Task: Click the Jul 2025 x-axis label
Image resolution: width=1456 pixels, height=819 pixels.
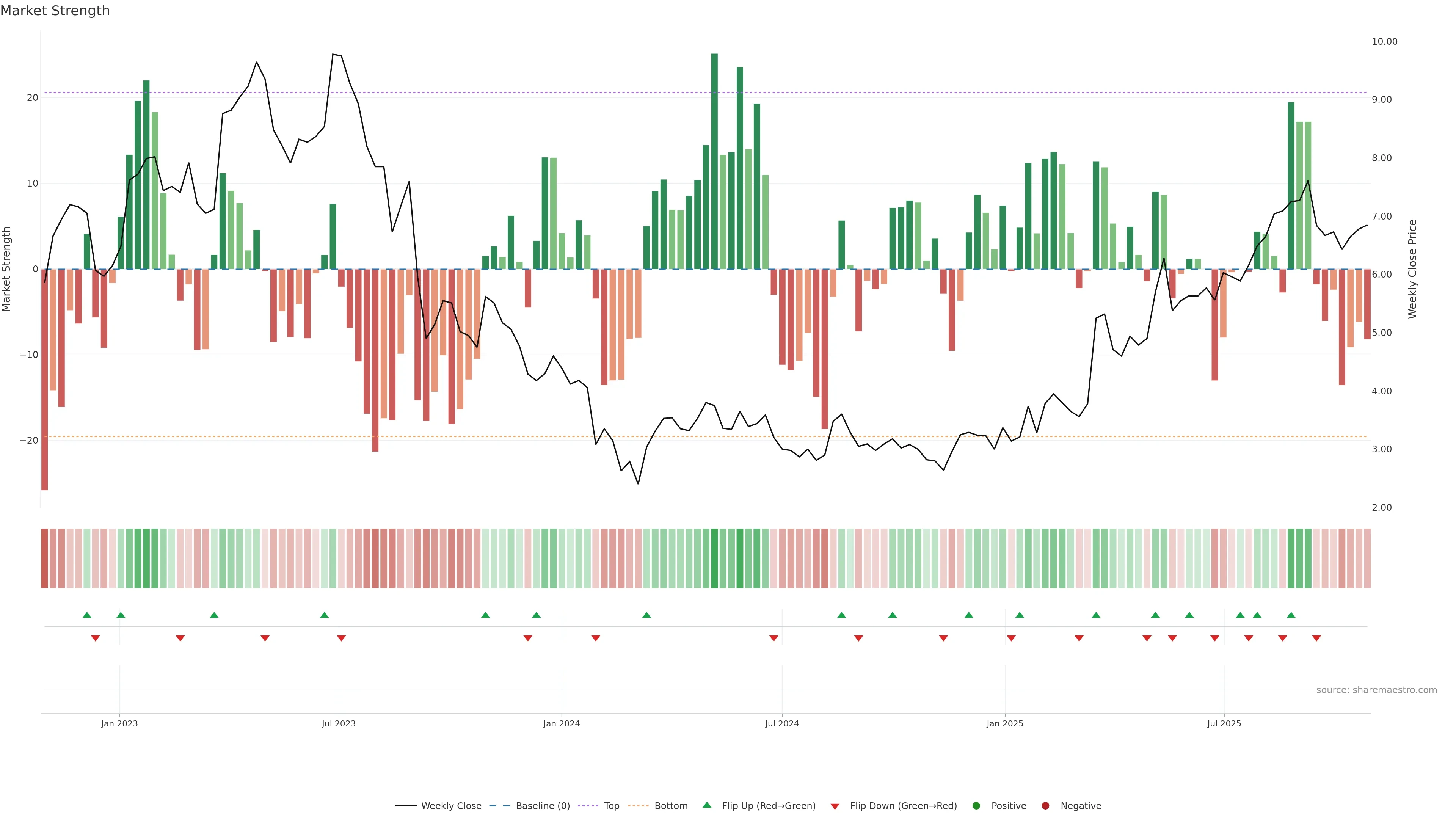Action: coord(1224,723)
